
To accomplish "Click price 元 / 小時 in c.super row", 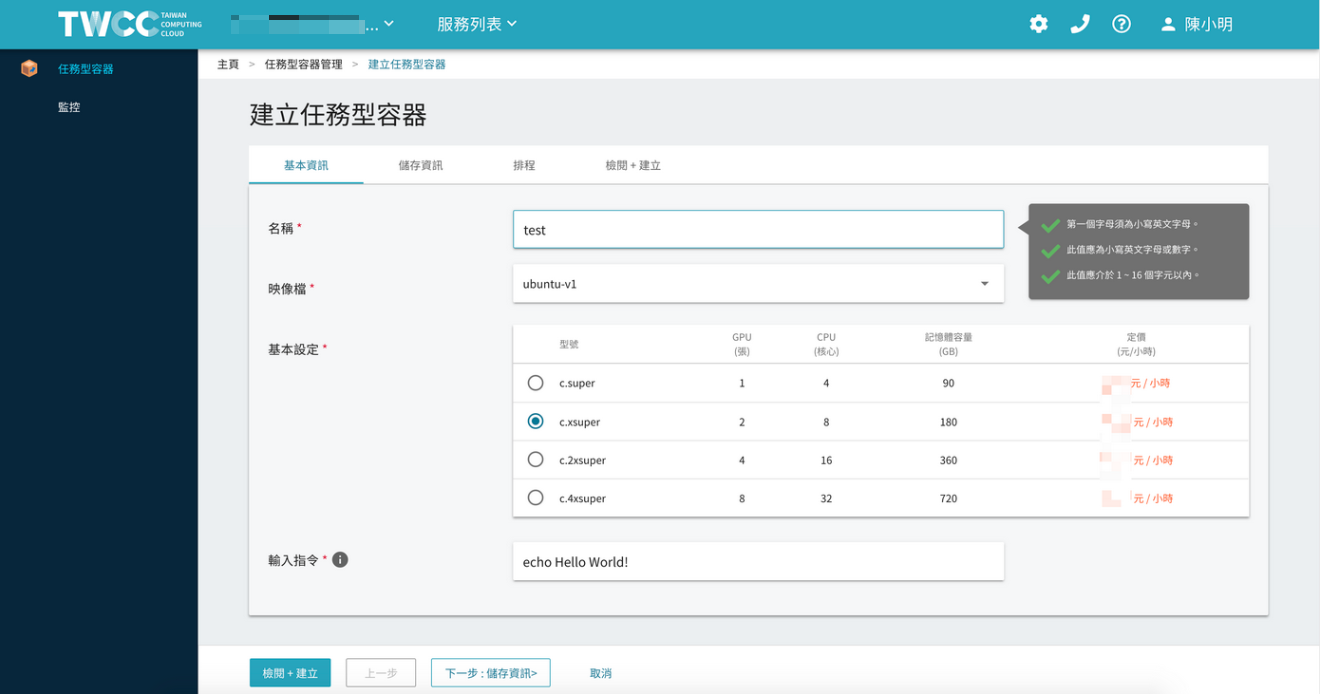I will tap(1150, 383).
